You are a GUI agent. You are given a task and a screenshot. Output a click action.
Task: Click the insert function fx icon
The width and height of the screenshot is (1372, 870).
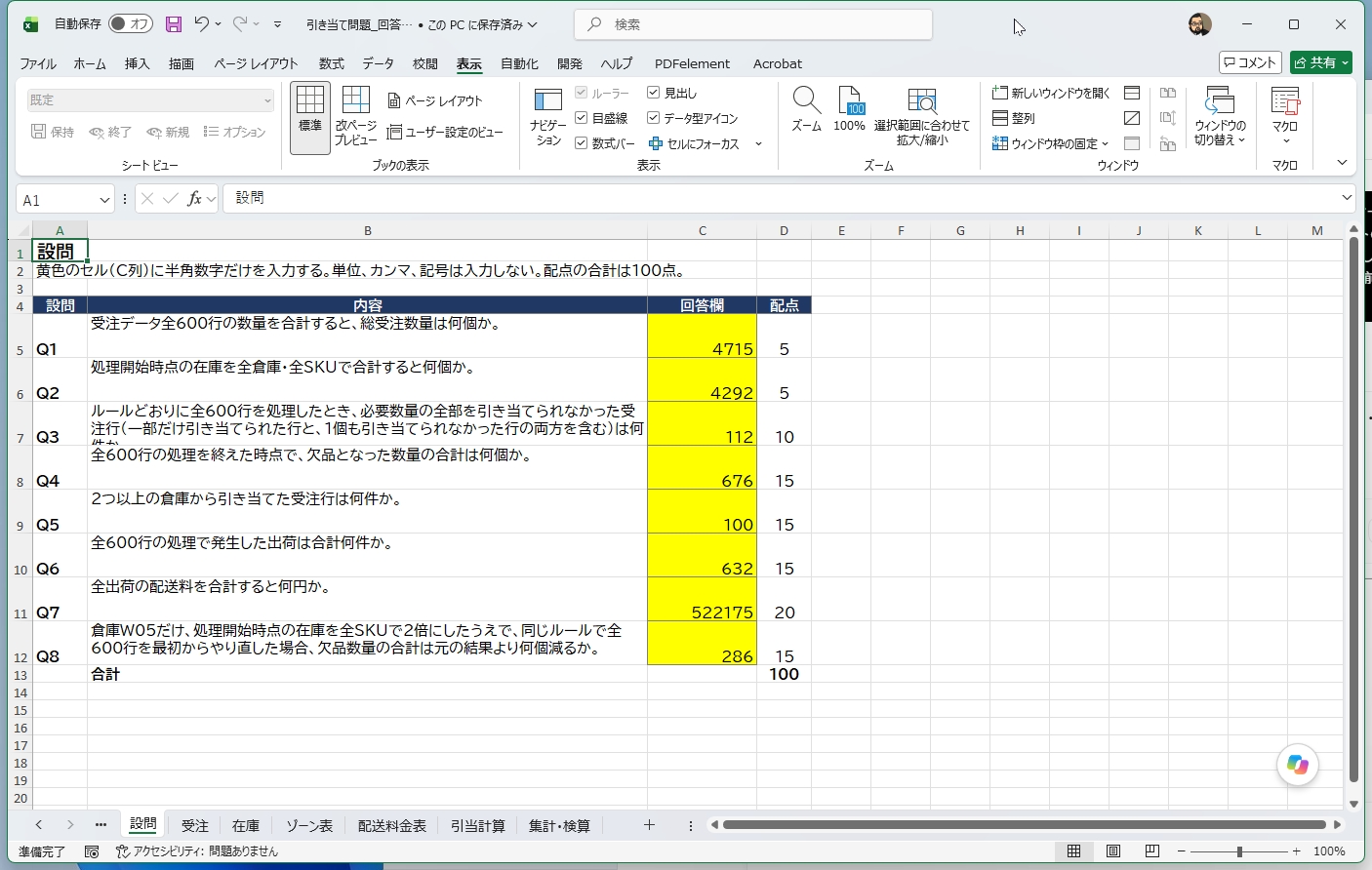coord(194,199)
